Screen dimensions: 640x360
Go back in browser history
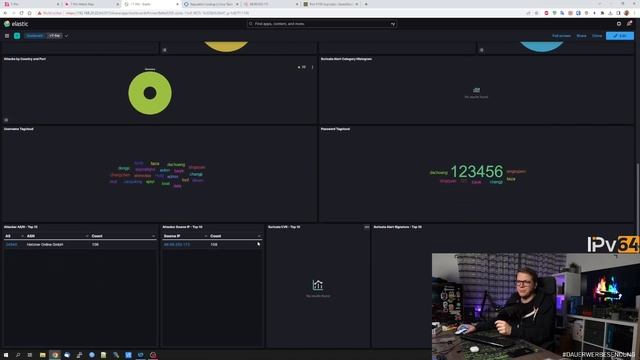coord(5,13)
